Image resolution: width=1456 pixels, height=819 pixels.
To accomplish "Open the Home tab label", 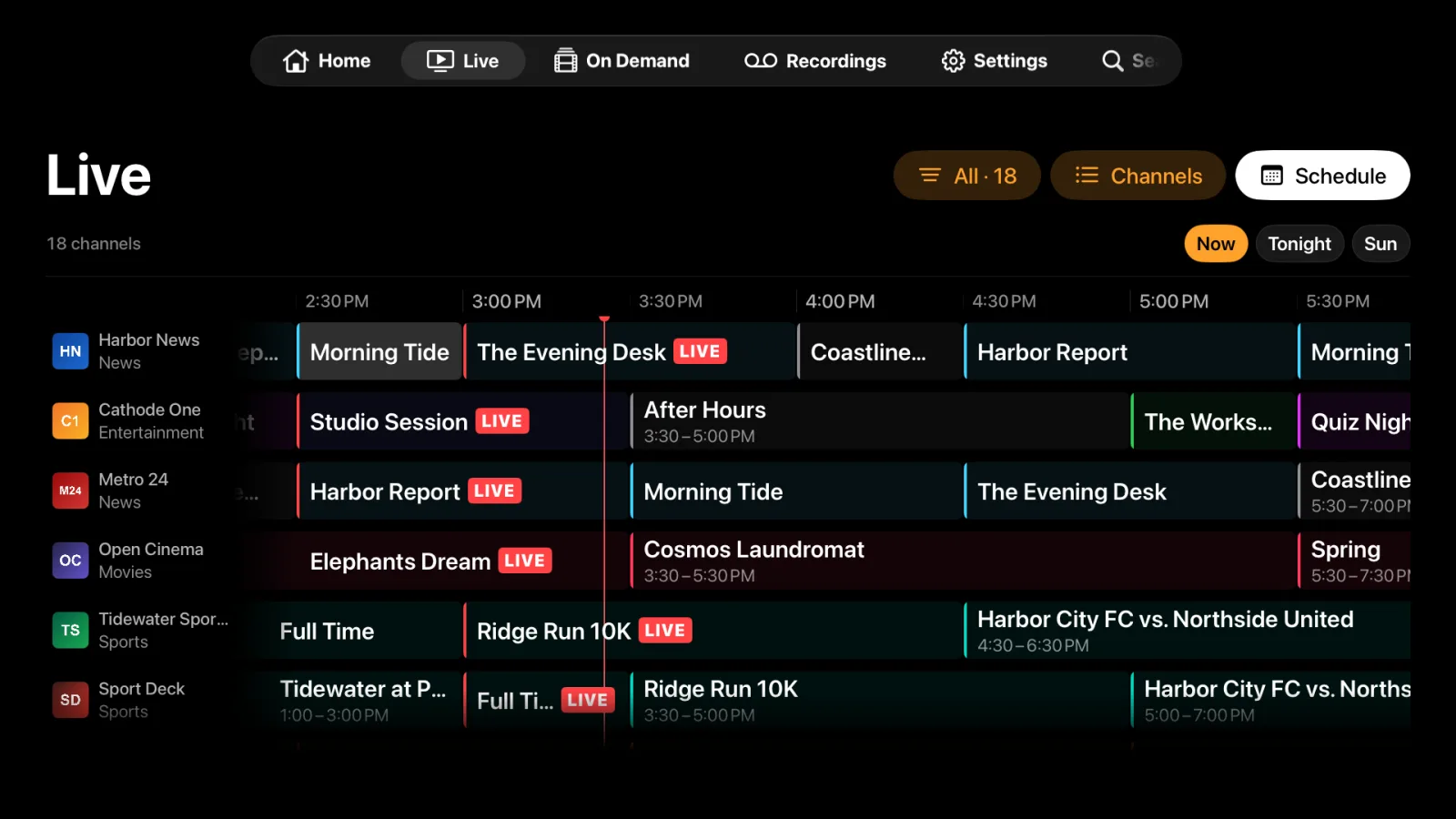I will coord(344,61).
